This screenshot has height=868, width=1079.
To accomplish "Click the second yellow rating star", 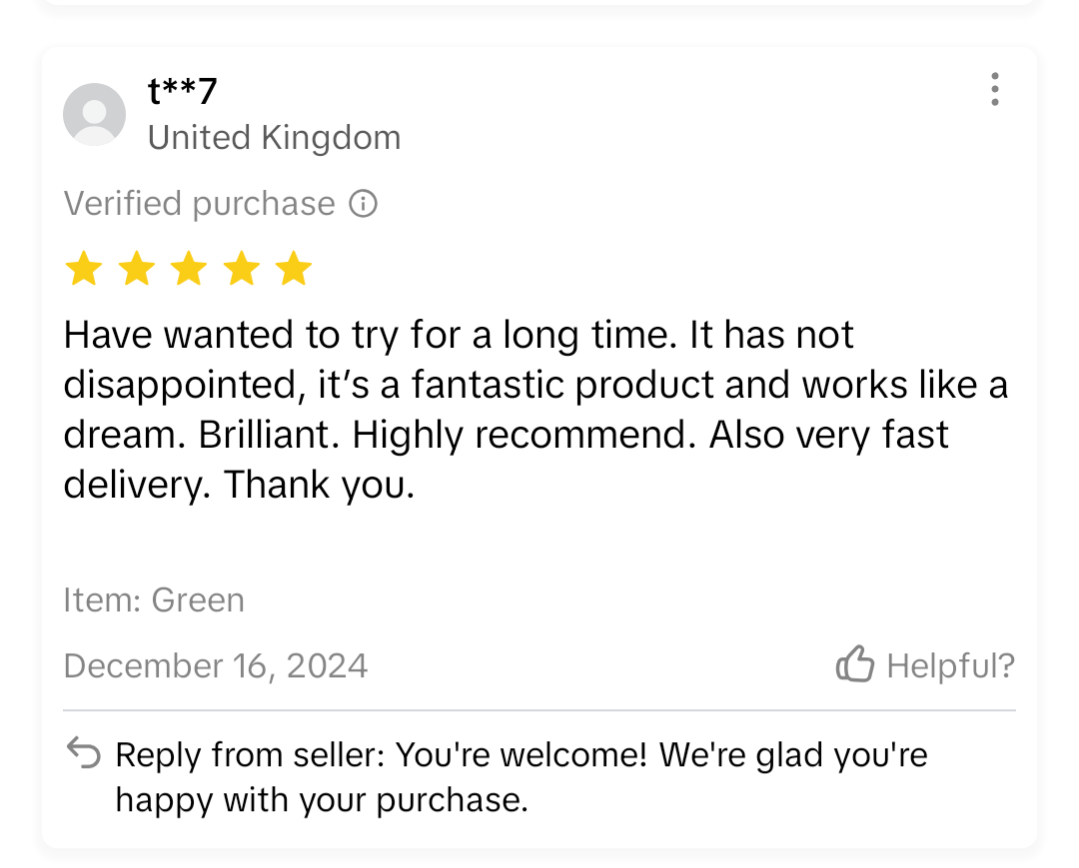I will pos(136,269).
